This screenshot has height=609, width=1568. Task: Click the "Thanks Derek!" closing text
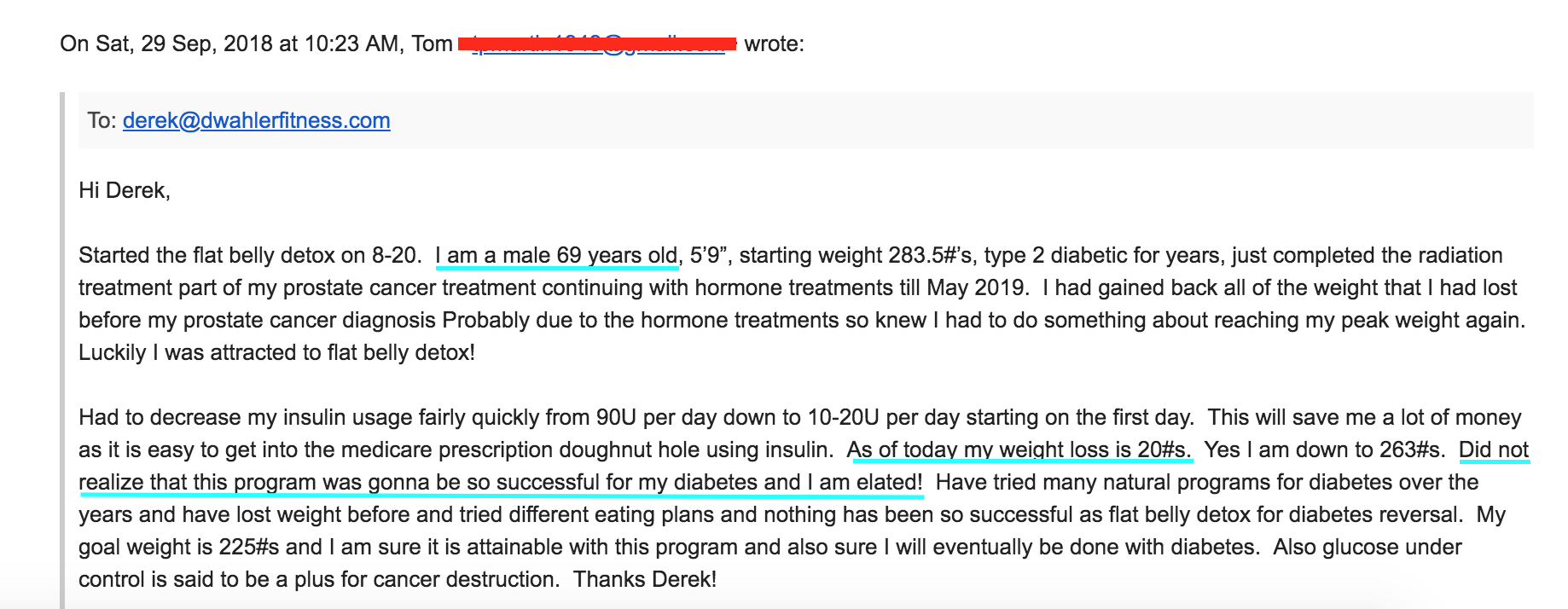coord(645,579)
